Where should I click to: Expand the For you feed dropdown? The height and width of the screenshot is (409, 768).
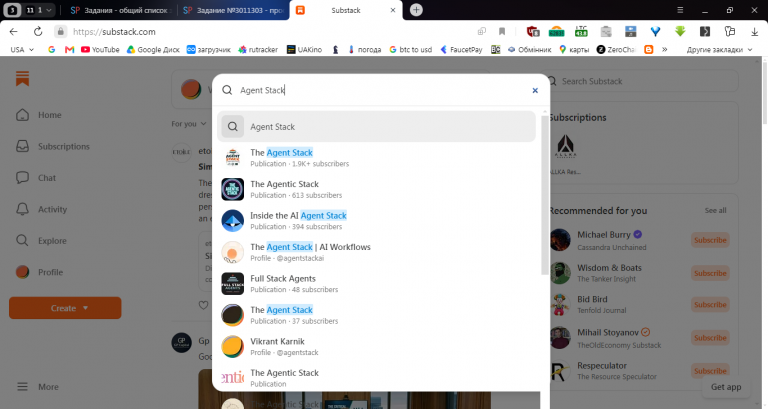[189, 124]
